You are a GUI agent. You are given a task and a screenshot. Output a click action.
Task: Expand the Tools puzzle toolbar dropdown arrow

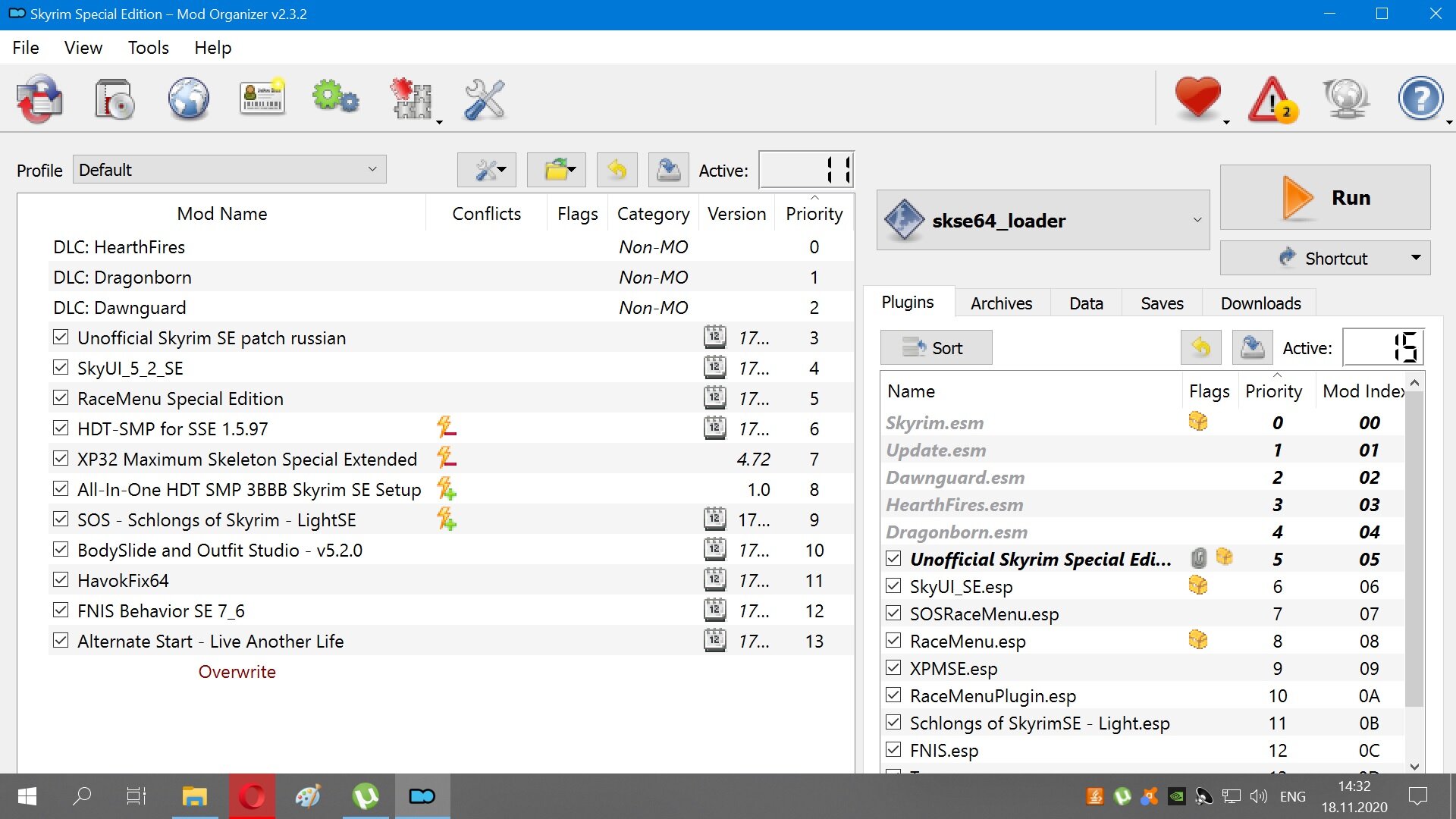point(439,122)
